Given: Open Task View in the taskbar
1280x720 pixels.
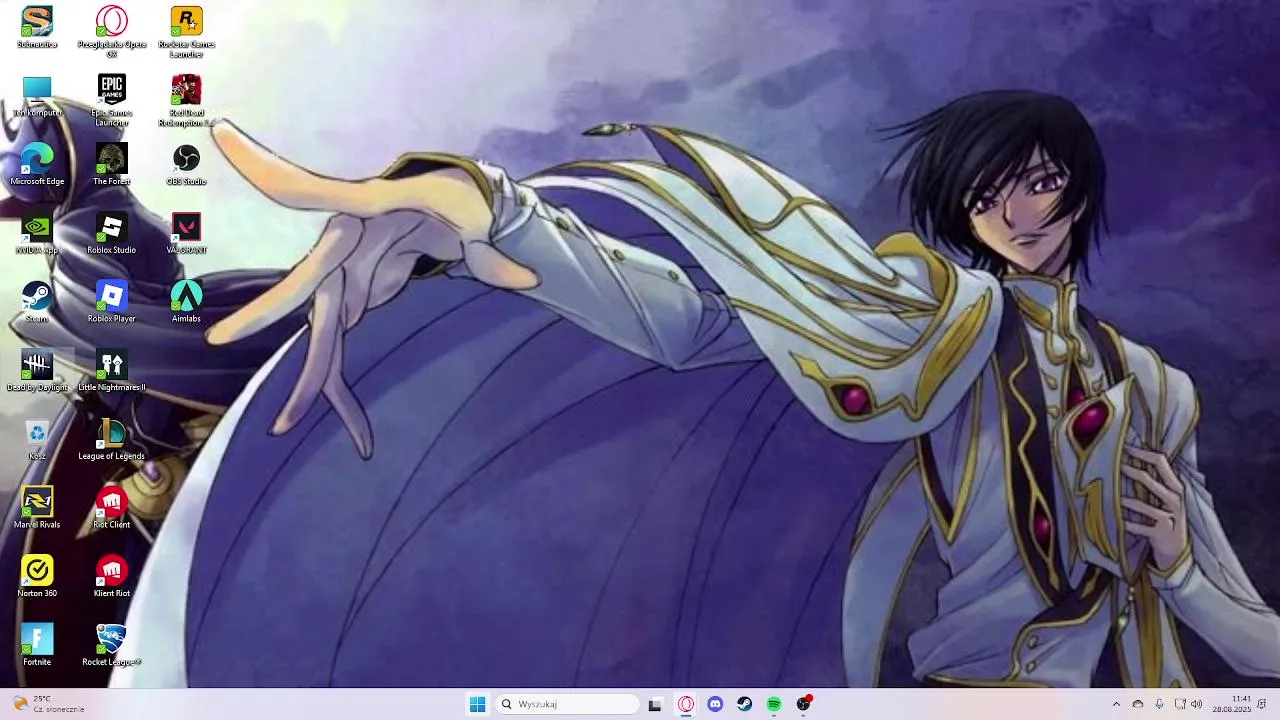Looking at the screenshot, I should point(655,704).
